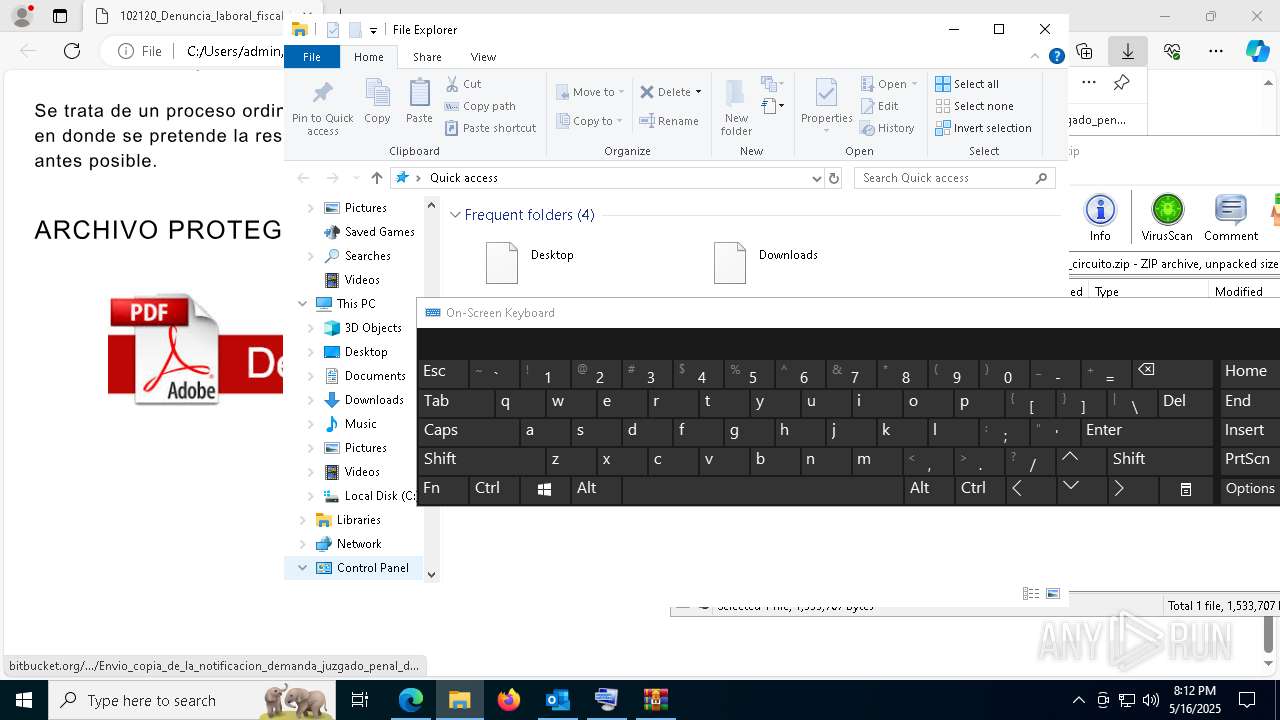This screenshot has width=1280, height=720.
Task: Switch to the View ribbon tab
Action: tap(483, 57)
